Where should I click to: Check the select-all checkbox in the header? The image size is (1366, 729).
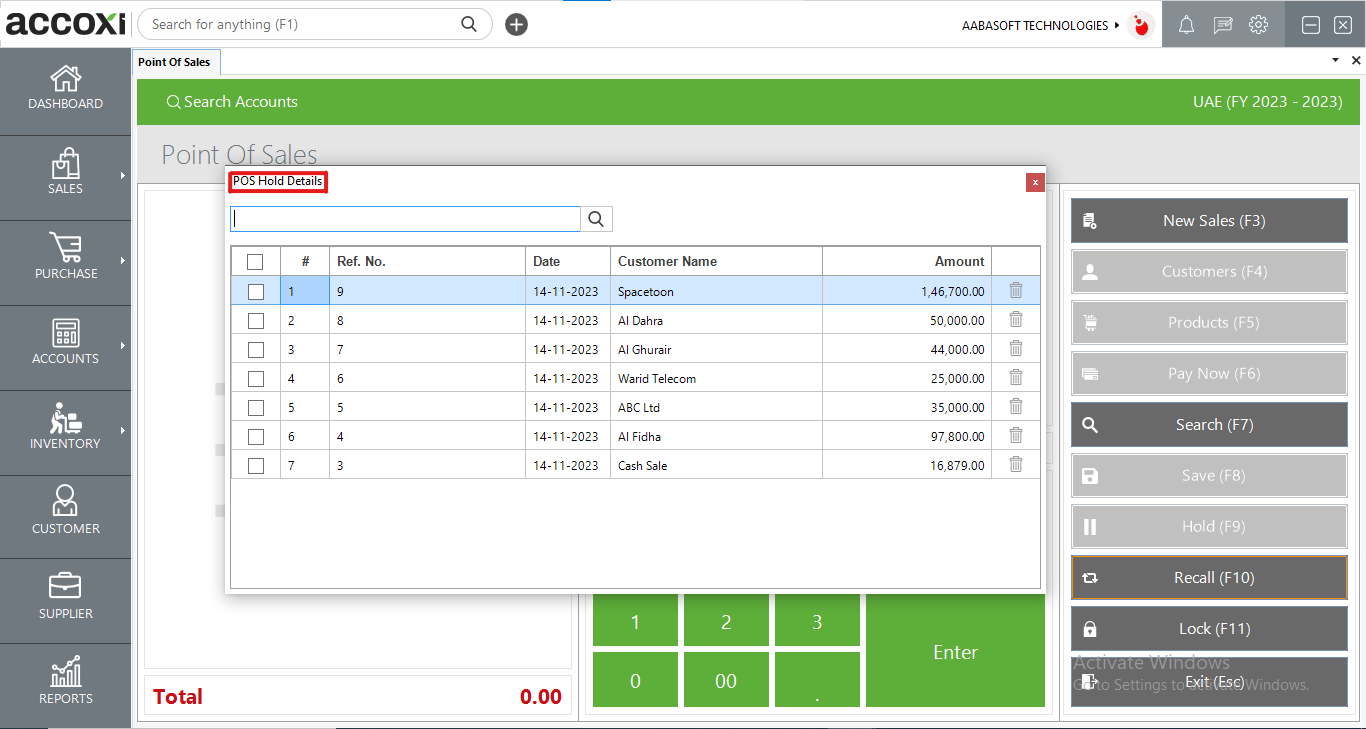pos(255,260)
